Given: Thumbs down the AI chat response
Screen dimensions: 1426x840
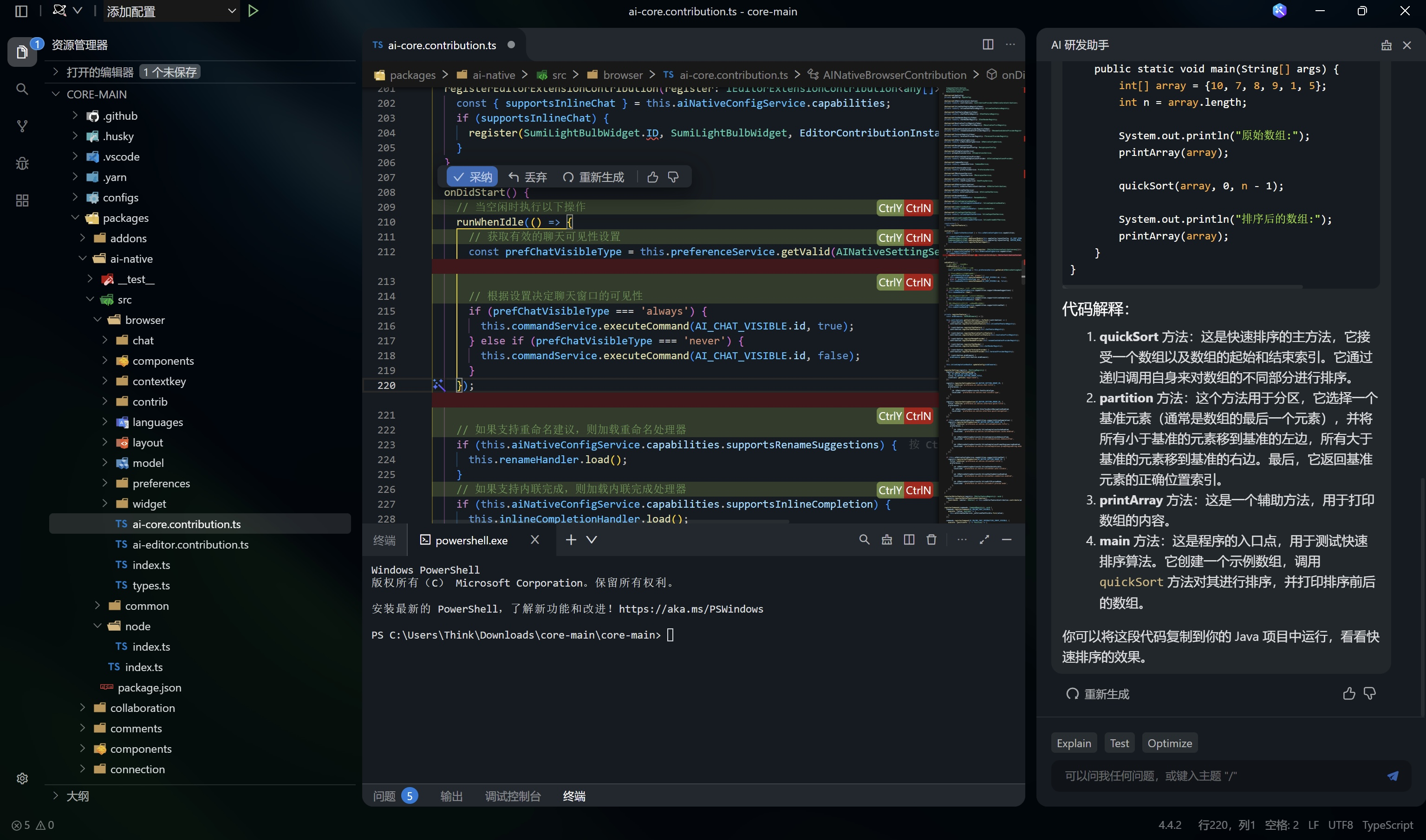Looking at the screenshot, I should coord(1369,693).
